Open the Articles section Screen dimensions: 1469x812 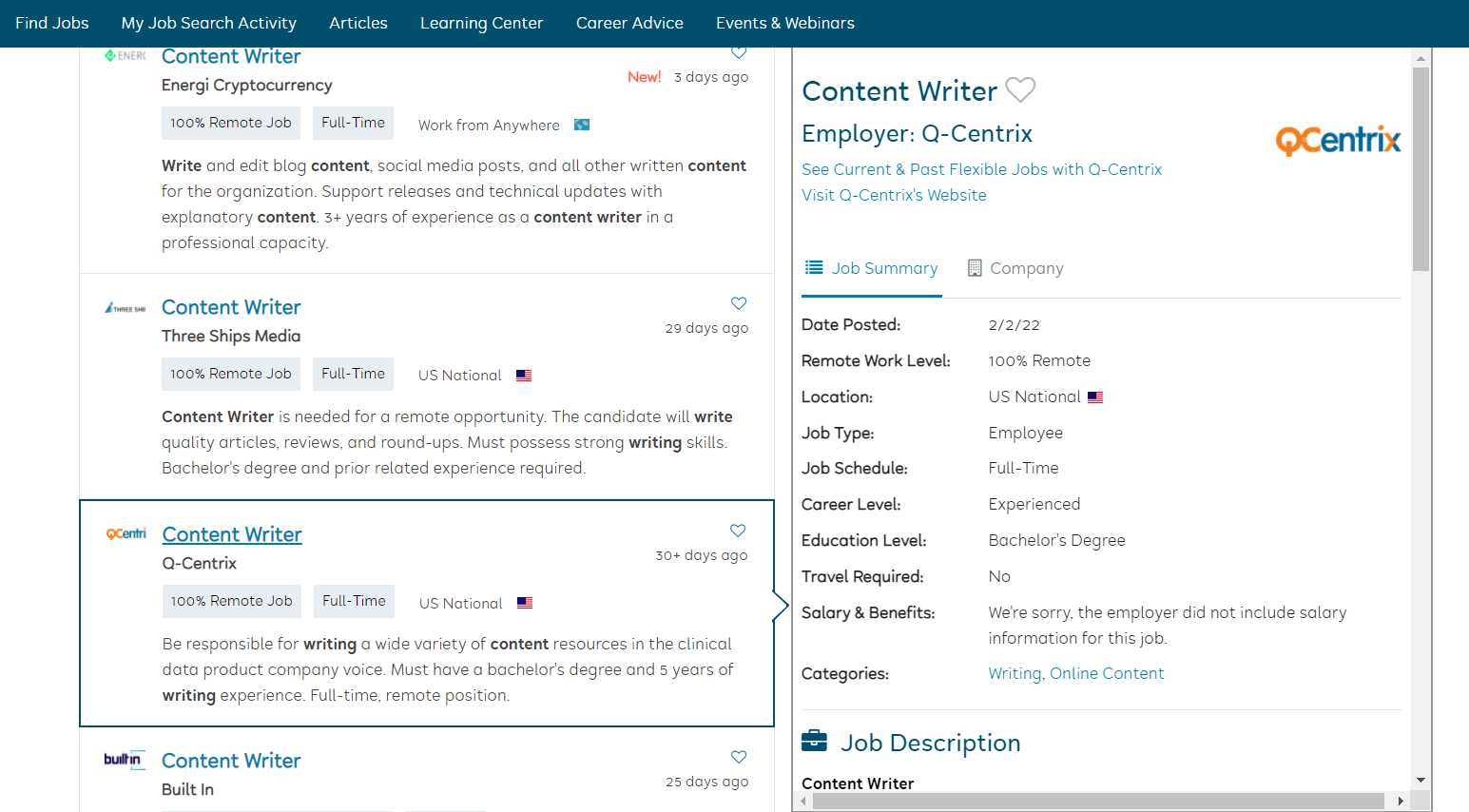pos(358,23)
